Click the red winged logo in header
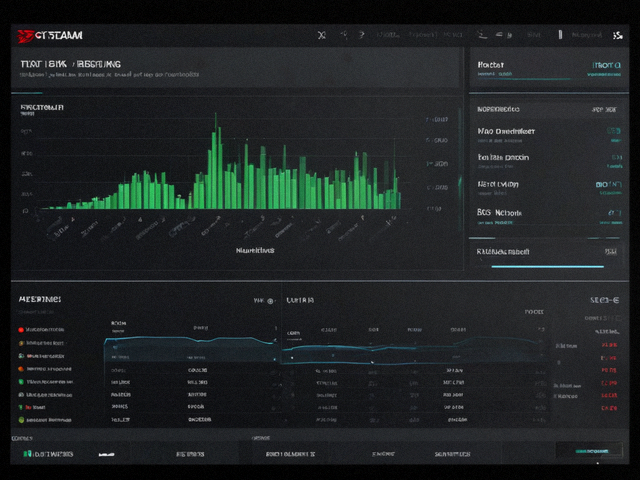This screenshot has height=480, width=640. click(25, 36)
